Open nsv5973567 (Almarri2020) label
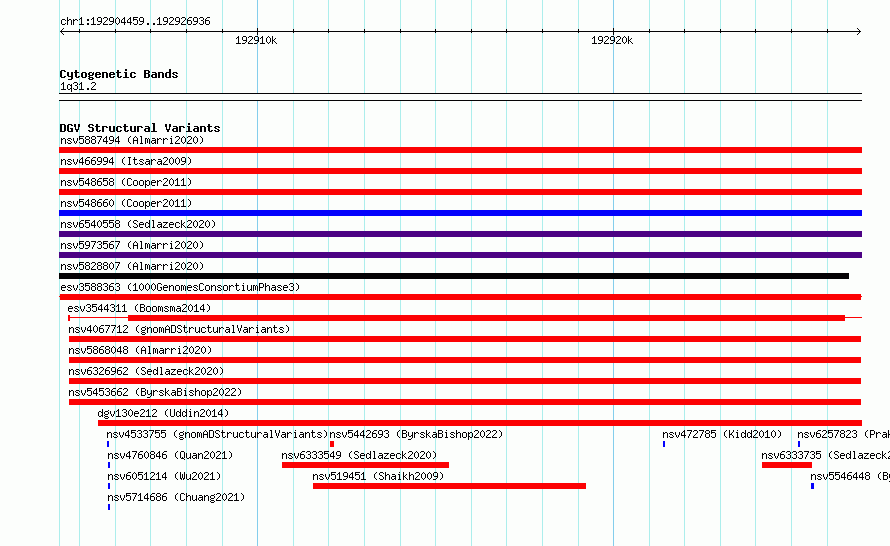Image resolution: width=890 pixels, height=546 pixels. [132, 245]
